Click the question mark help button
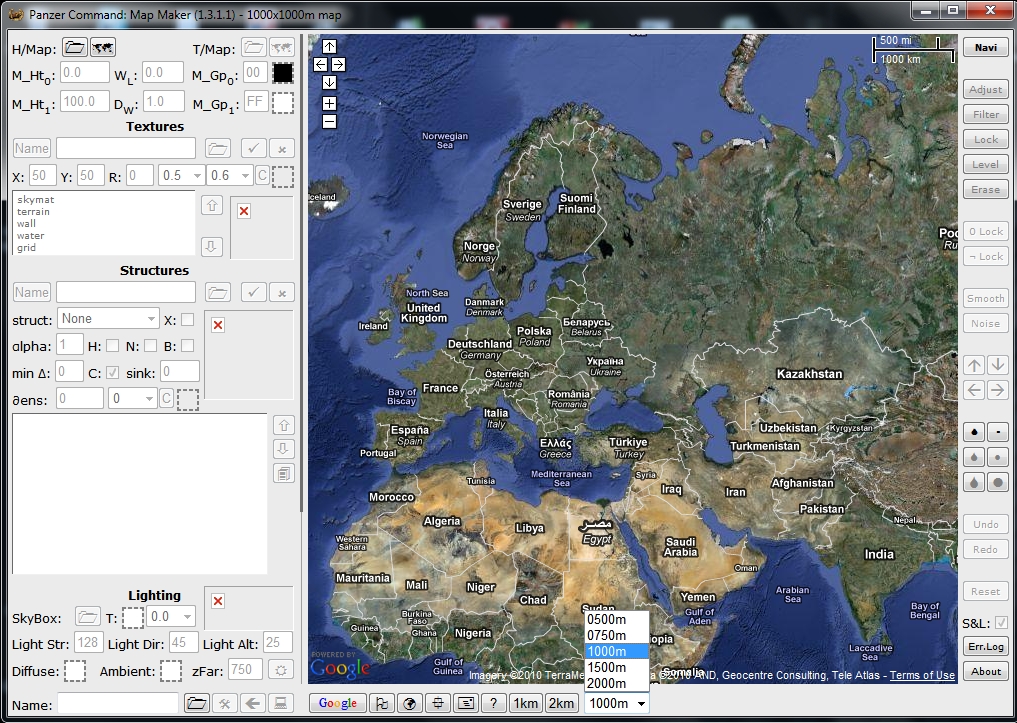 [x=494, y=703]
